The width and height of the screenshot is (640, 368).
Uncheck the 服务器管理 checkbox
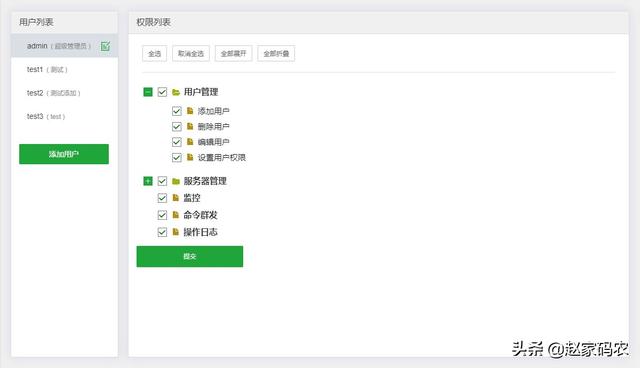pyautogui.click(x=162, y=181)
